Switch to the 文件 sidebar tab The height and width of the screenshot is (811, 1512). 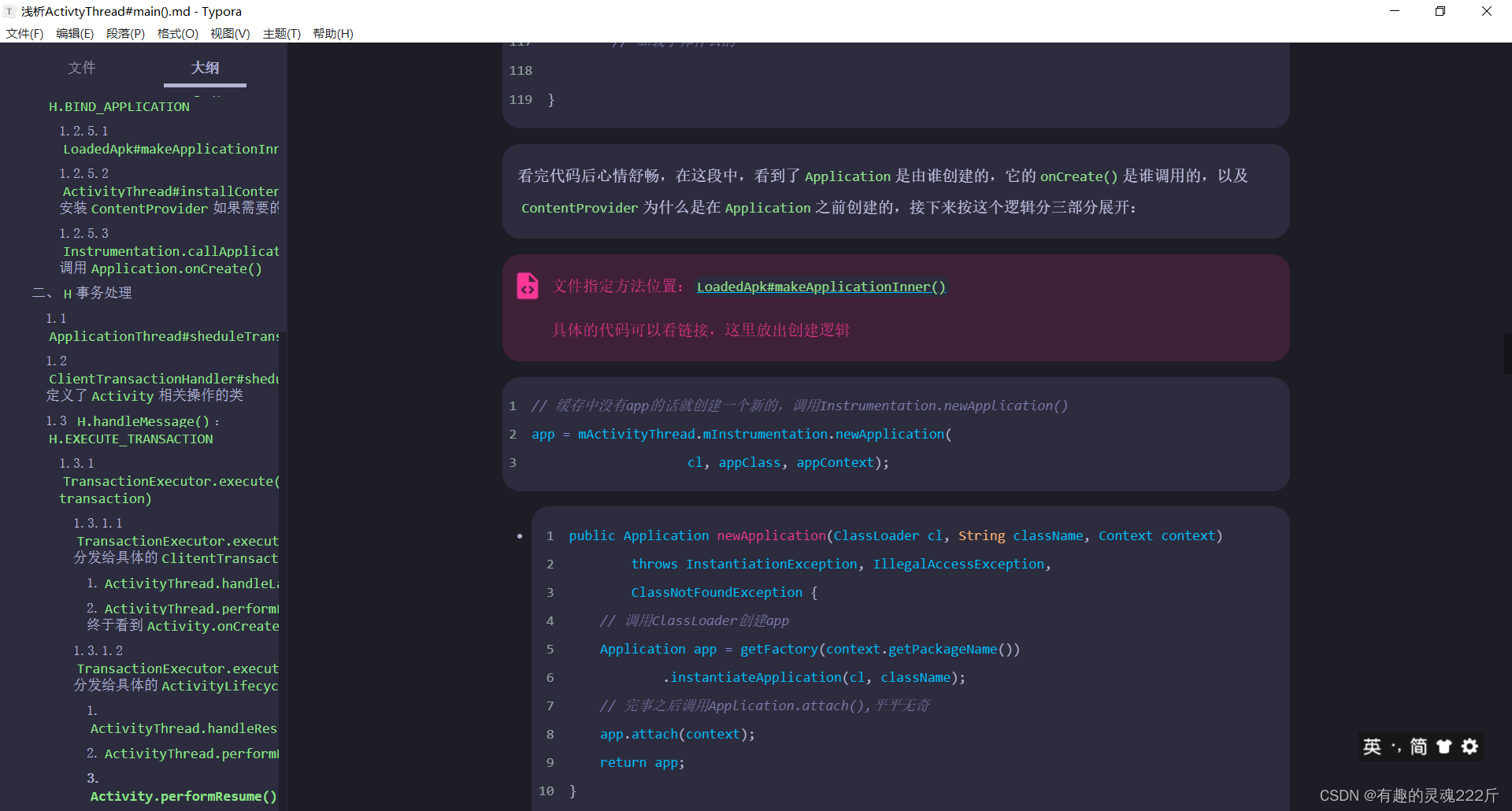pos(81,69)
